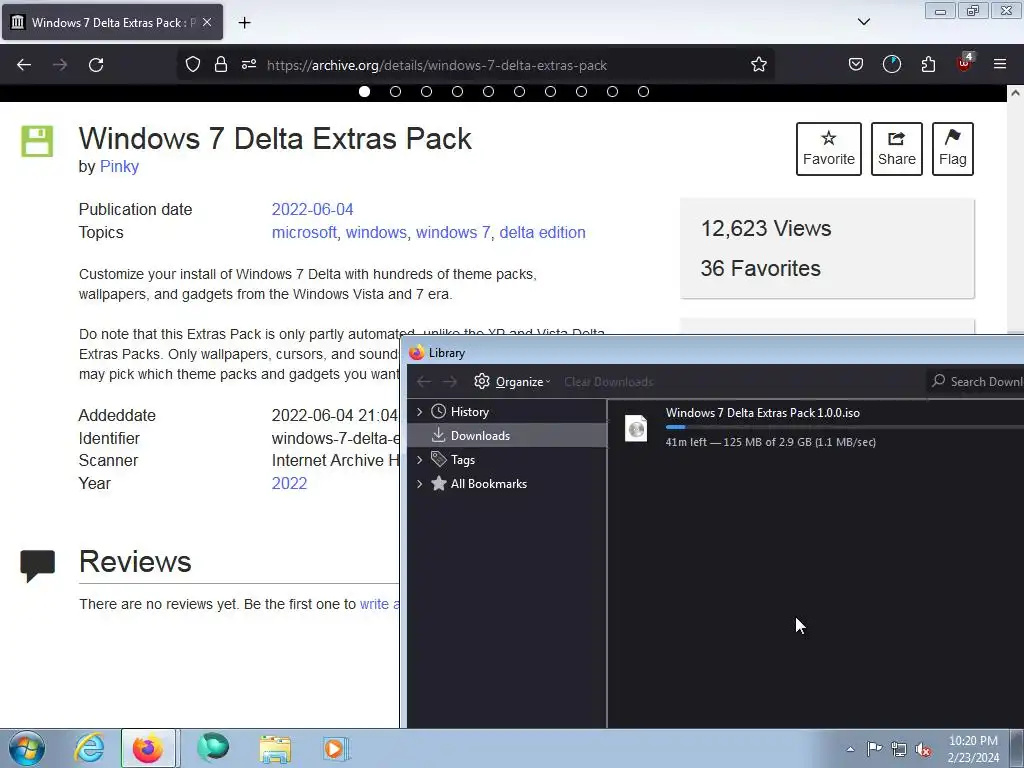The image size is (1024, 768).
Task: Open the windows 7 topic link
Action: pos(453,232)
